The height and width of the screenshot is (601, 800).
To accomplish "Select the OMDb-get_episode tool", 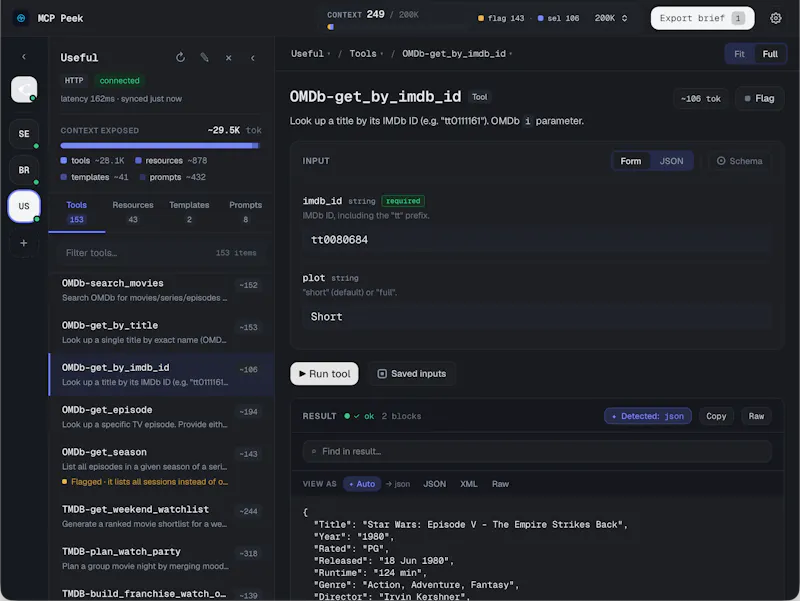I will coord(161,417).
